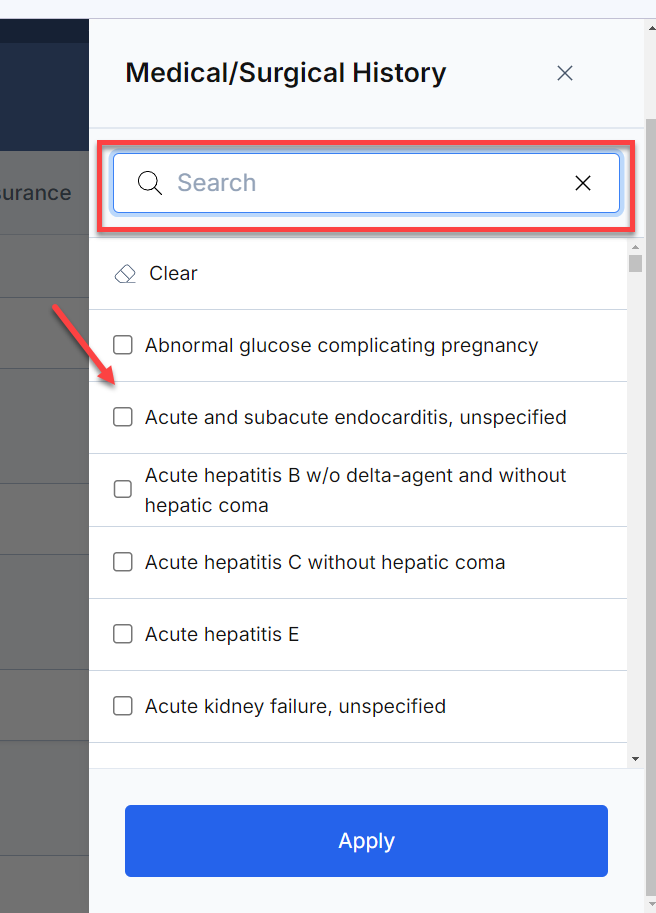Click the Acute kidney failure, unspecified label

pyautogui.click(x=295, y=706)
